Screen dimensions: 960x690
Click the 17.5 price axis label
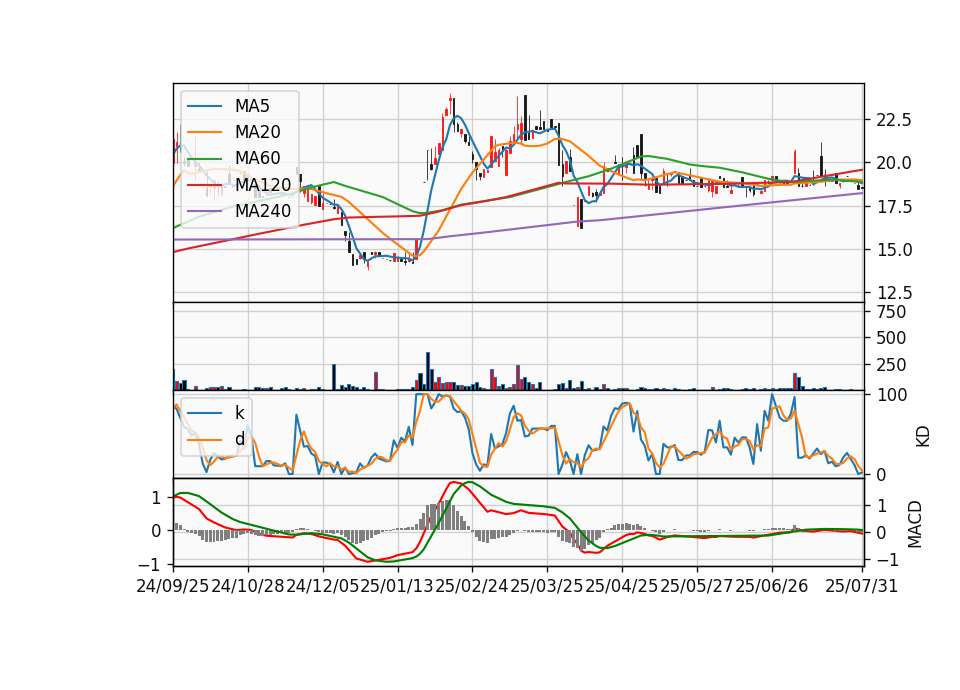(x=894, y=207)
